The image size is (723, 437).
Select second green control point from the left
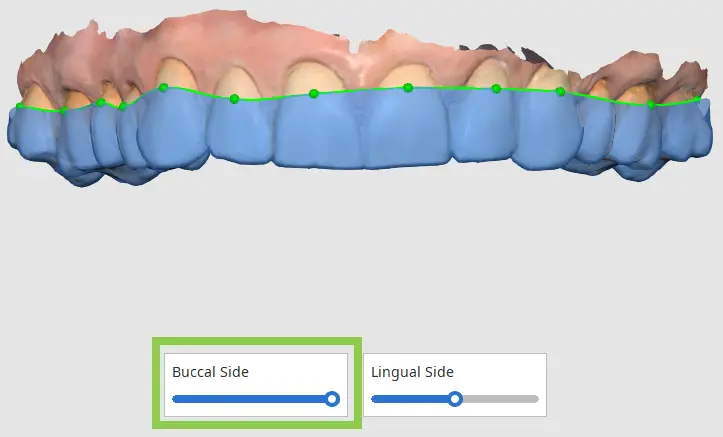tap(64, 111)
